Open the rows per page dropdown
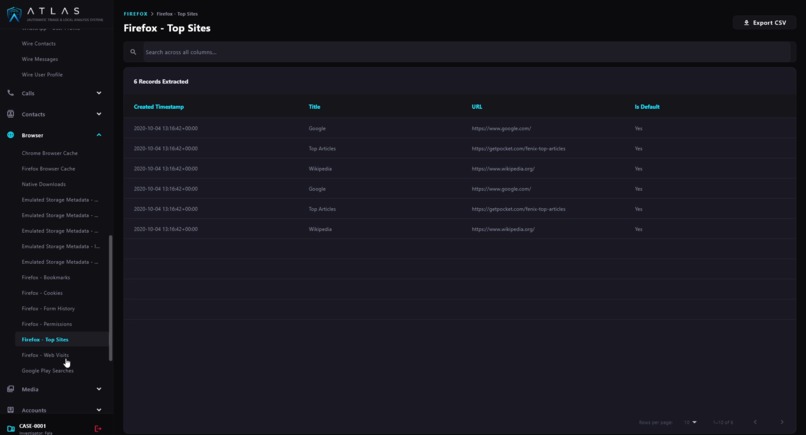The image size is (806, 435). click(690, 422)
